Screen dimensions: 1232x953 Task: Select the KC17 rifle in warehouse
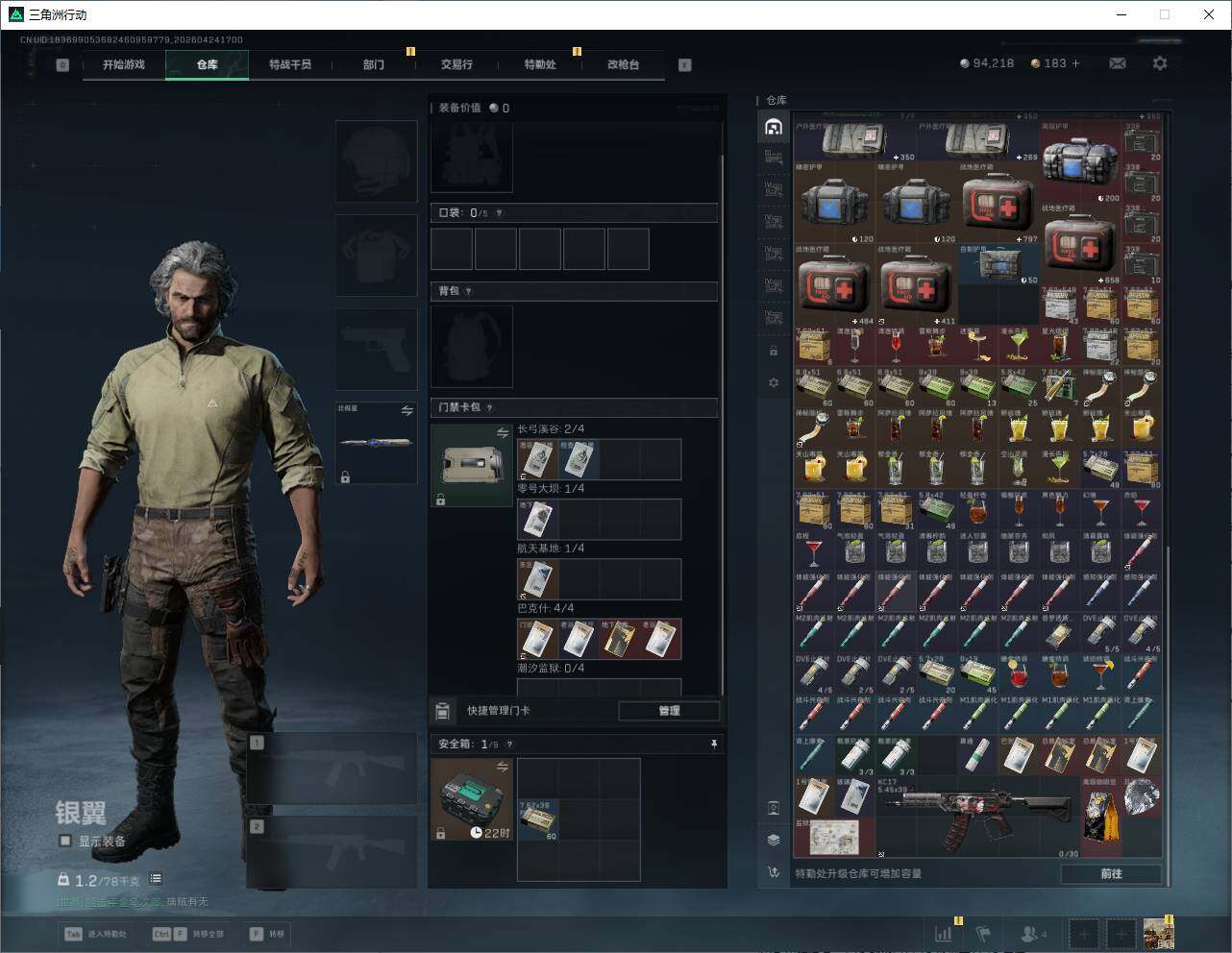coord(977,817)
